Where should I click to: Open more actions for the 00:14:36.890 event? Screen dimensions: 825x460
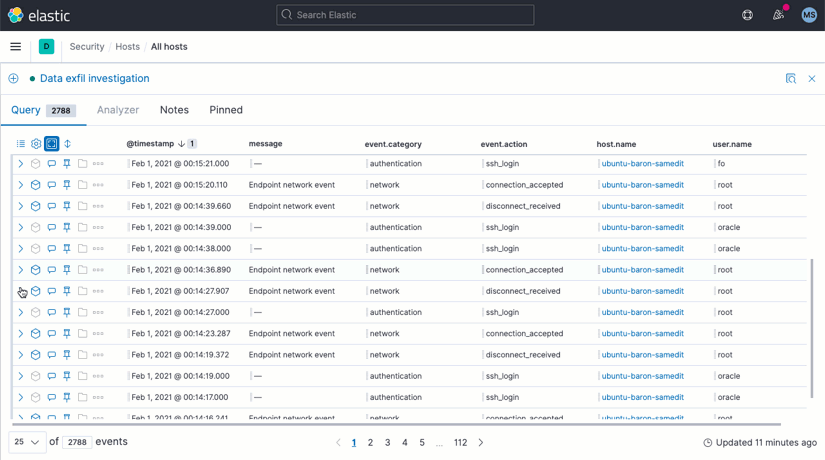(98, 269)
